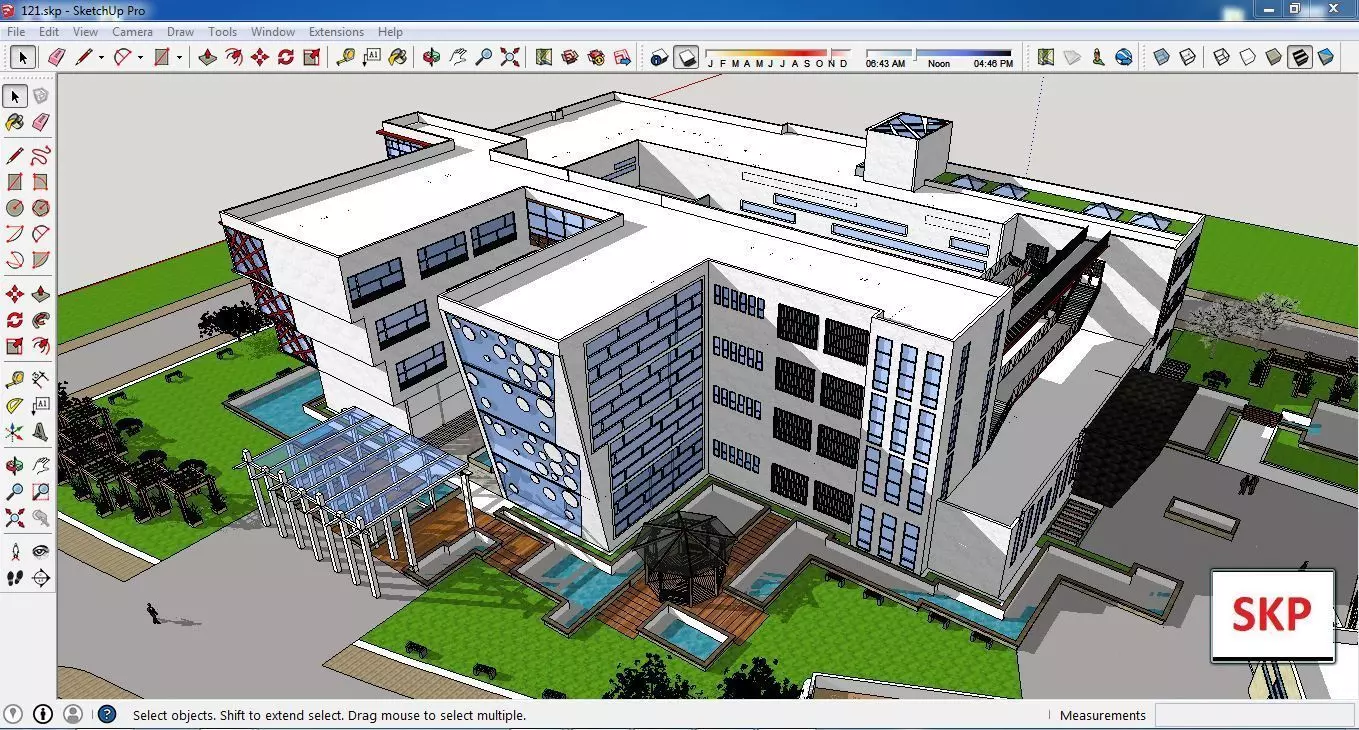The image size is (1359, 730).
Task: Choose the 3D Text tool
Action: click(x=40, y=432)
